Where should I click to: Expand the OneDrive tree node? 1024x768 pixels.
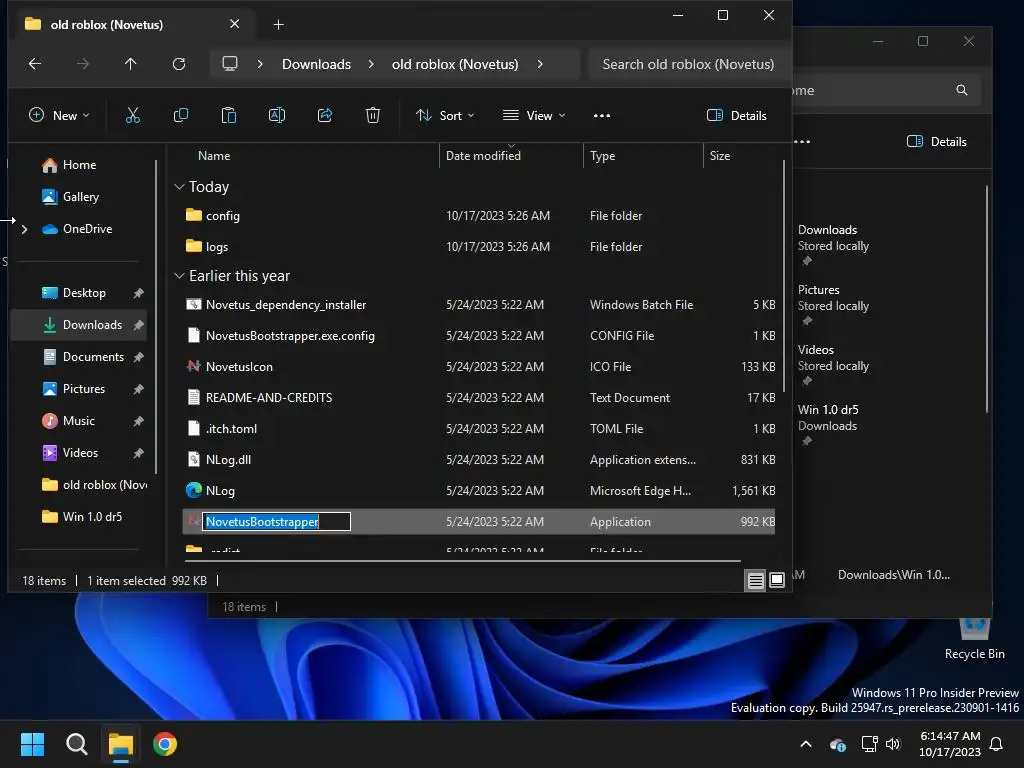point(25,229)
